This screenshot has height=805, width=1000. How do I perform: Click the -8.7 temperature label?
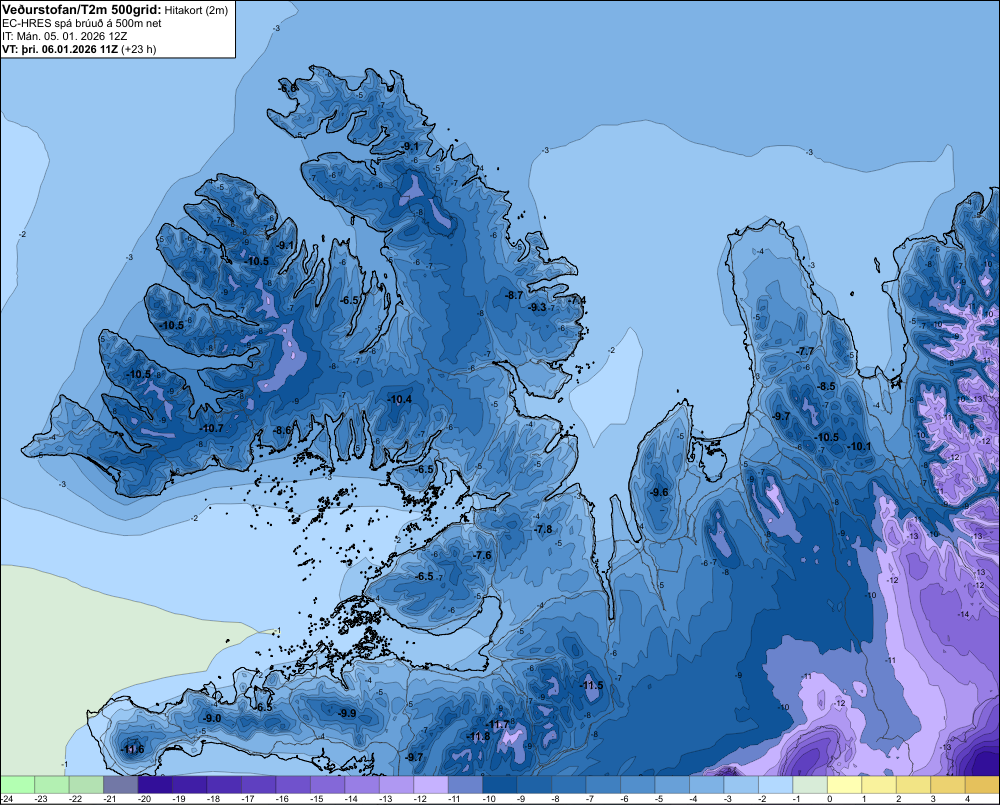514,295
